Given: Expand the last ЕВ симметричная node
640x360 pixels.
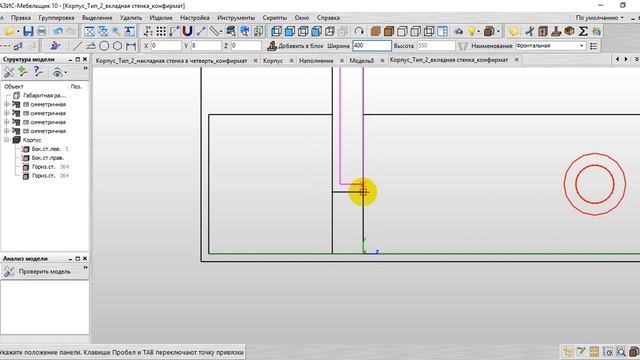Looking at the screenshot, I should 7,131.
